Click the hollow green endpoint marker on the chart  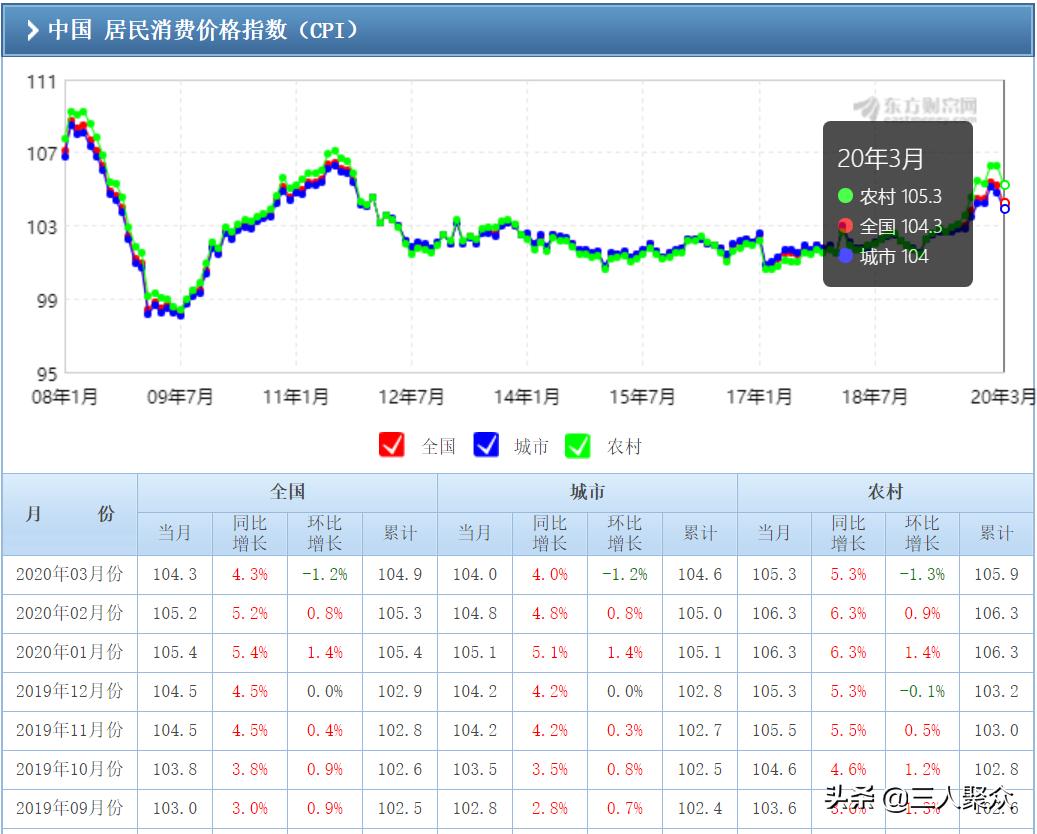point(1004,185)
